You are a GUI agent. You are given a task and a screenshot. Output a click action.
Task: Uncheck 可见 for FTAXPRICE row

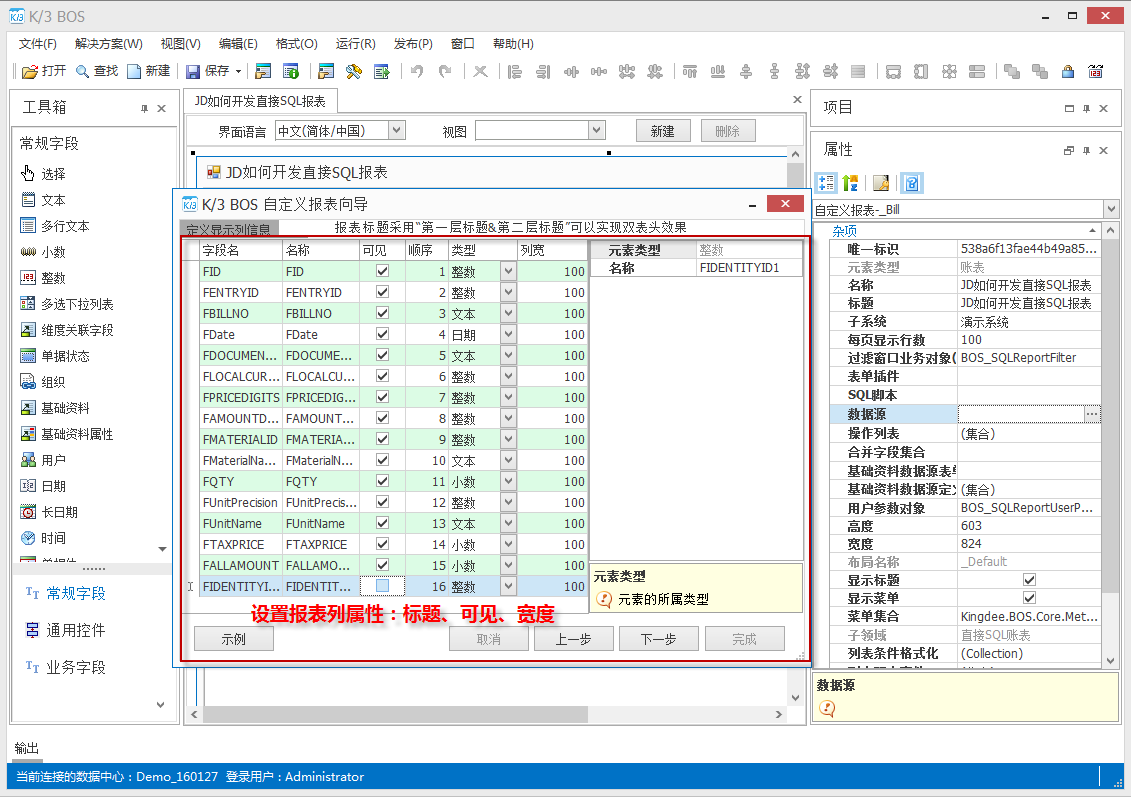click(x=382, y=543)
